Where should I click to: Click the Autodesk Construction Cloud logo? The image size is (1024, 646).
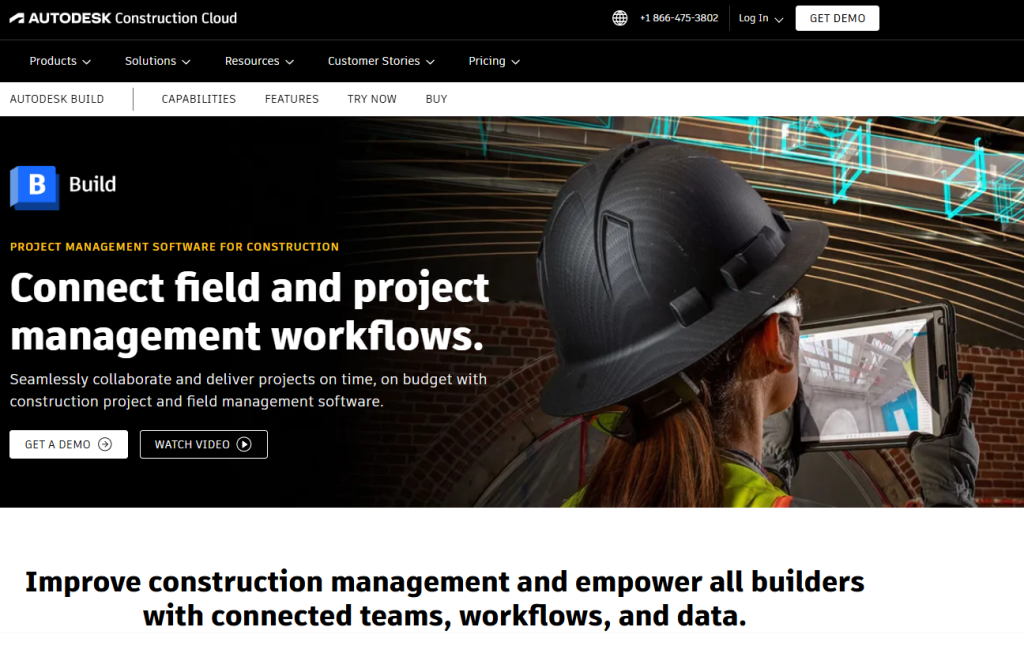[x=124, y=18]
